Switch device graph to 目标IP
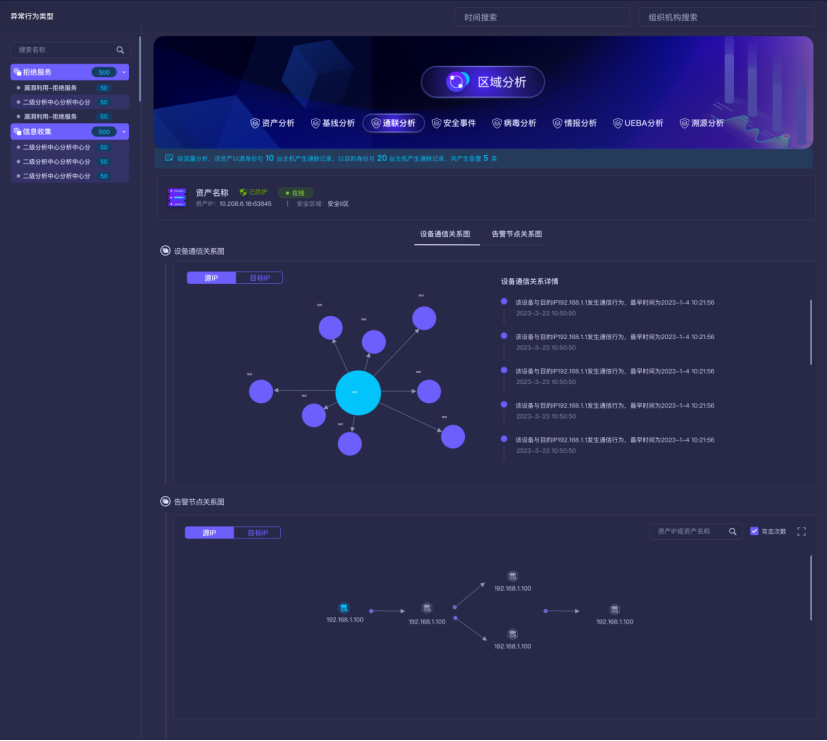Image resolution: width=827 pixels, height=741 pixels. (259, 278)
